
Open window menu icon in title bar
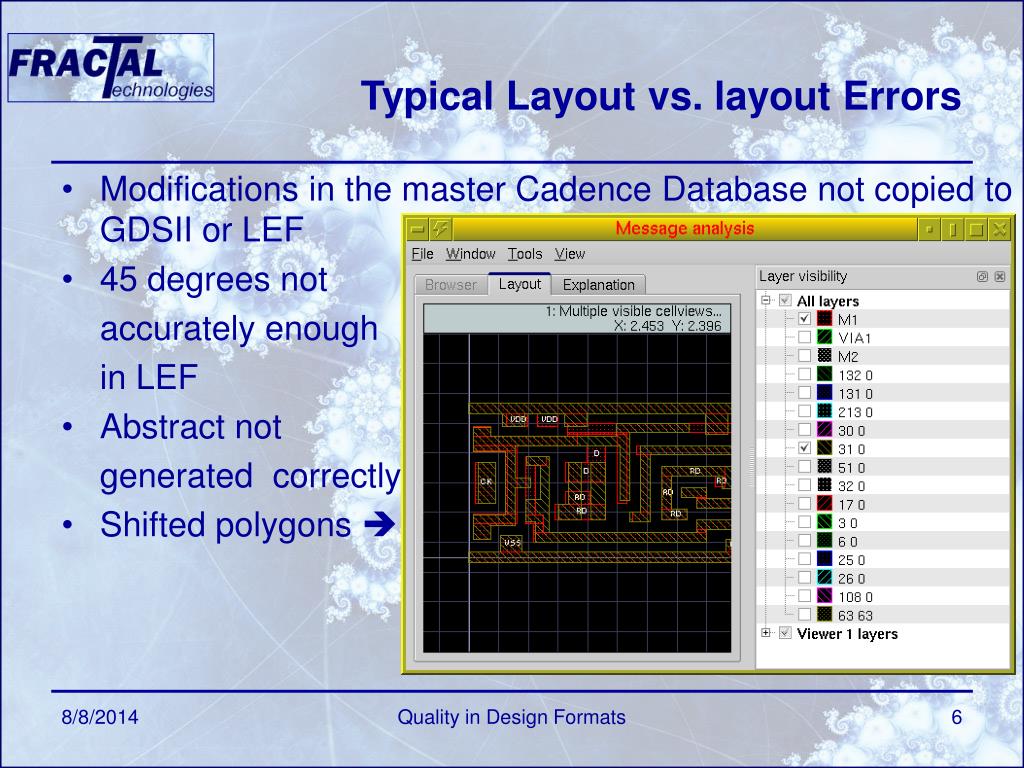click(418, 229)
